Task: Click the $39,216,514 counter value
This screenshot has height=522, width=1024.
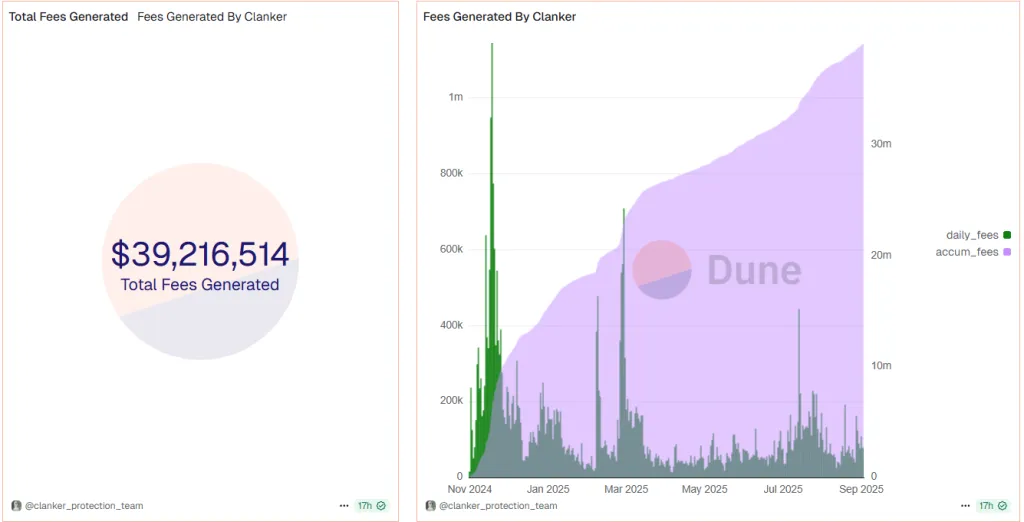Action: pyautogui.click(x=200, y=254)
